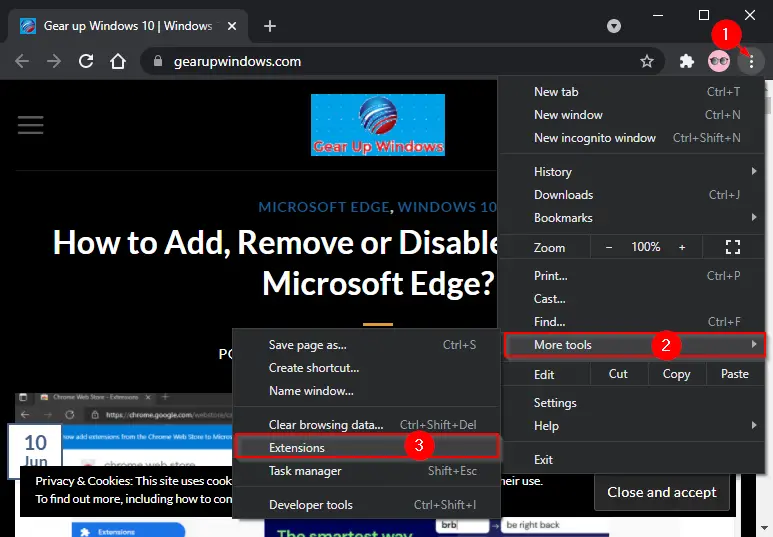Expand the Help submenu
This screenshot has height=537, width=773.
click(x=634, y=426)
